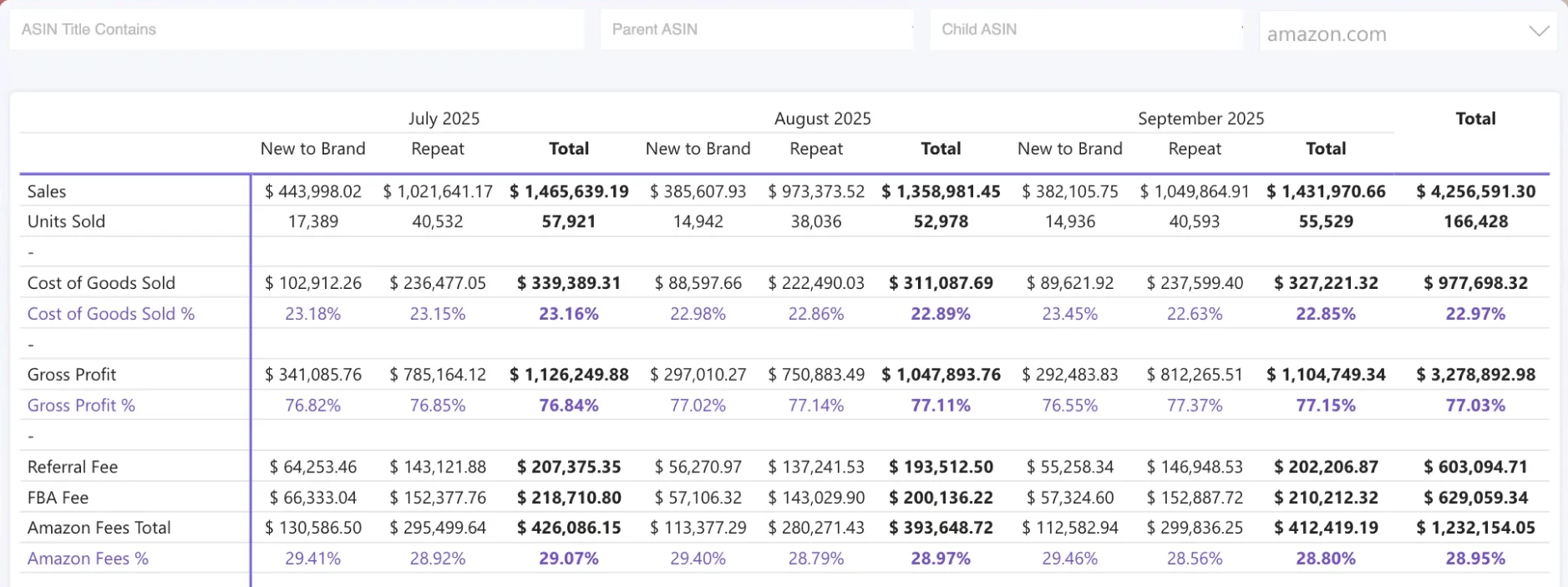
Task: Click FBA fee value $ 152,377.76
Action: [438, 498]
